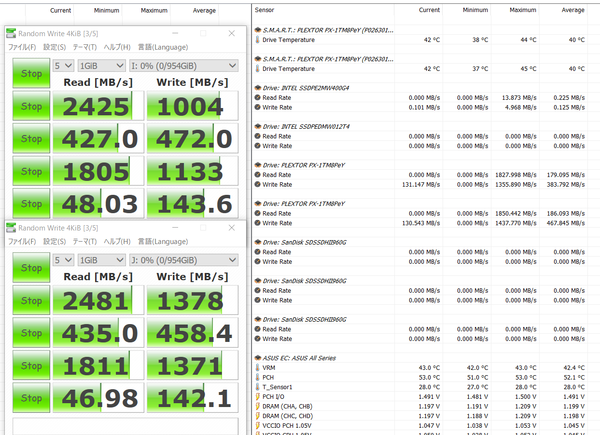Click ASUS EC sensor group icon
This screenshot has width=600, height=435.
coord(258,358)
